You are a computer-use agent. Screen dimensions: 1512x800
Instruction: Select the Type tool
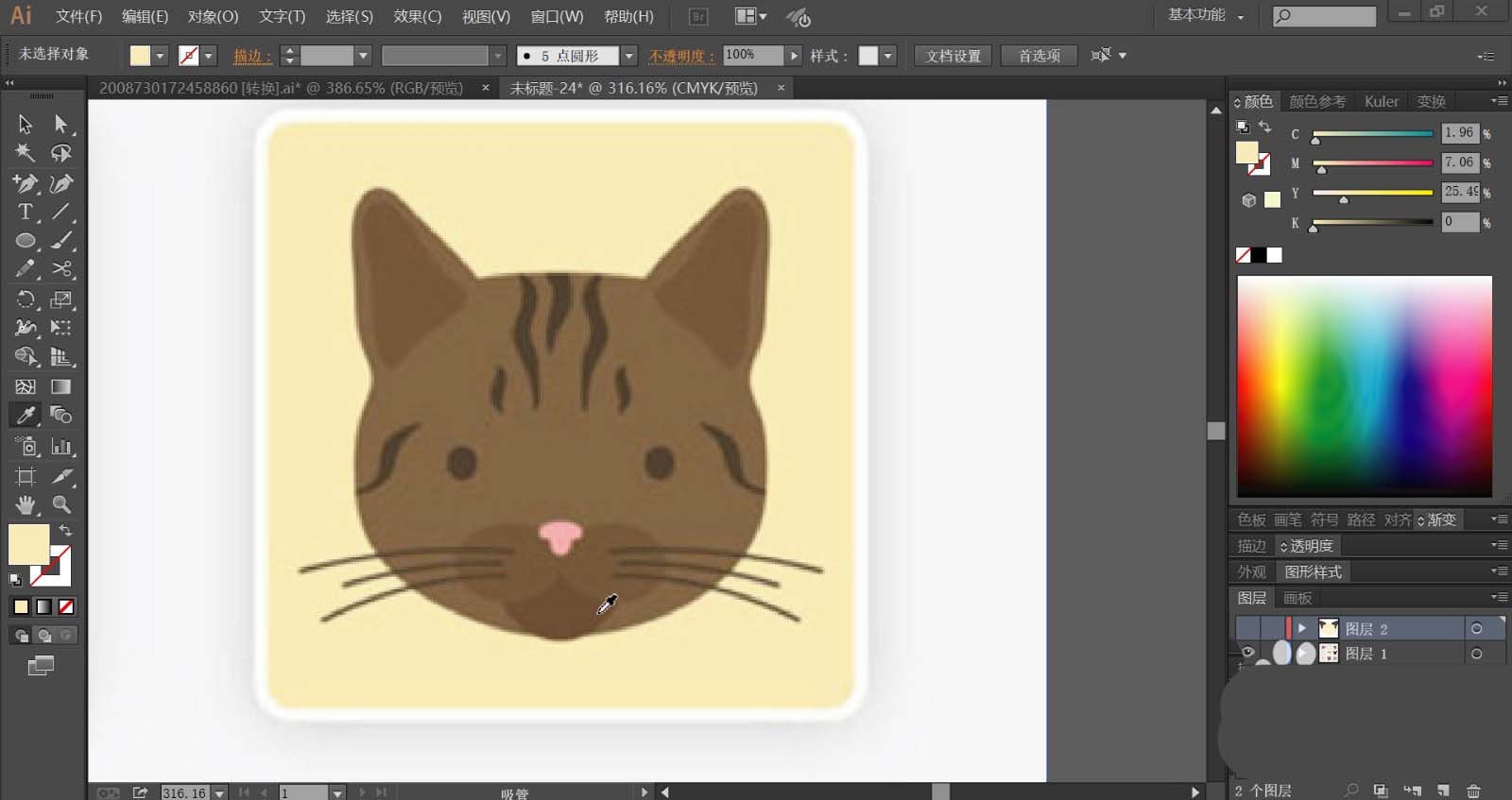click(26, 212)
